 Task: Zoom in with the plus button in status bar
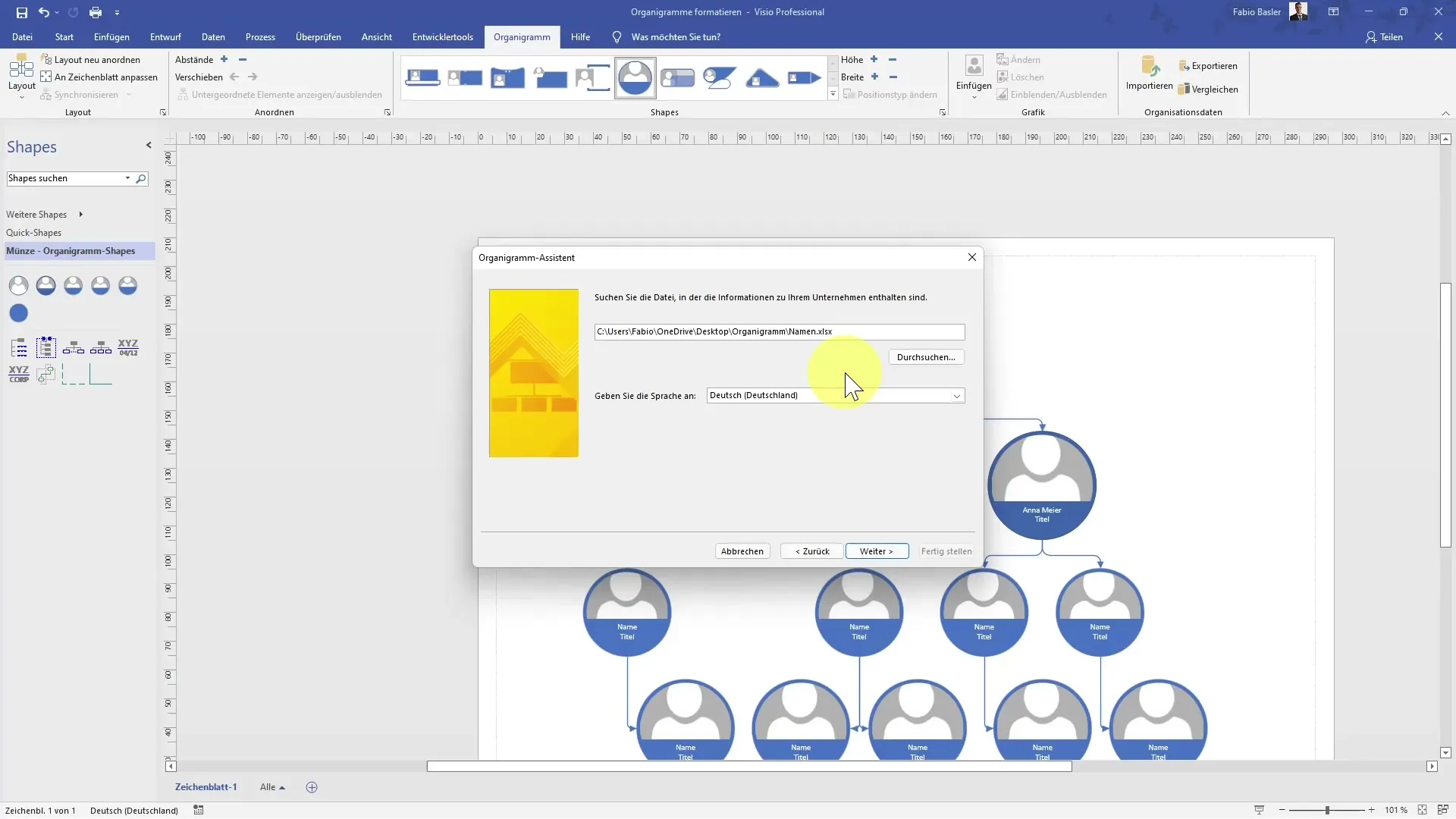click(1371, 810)
